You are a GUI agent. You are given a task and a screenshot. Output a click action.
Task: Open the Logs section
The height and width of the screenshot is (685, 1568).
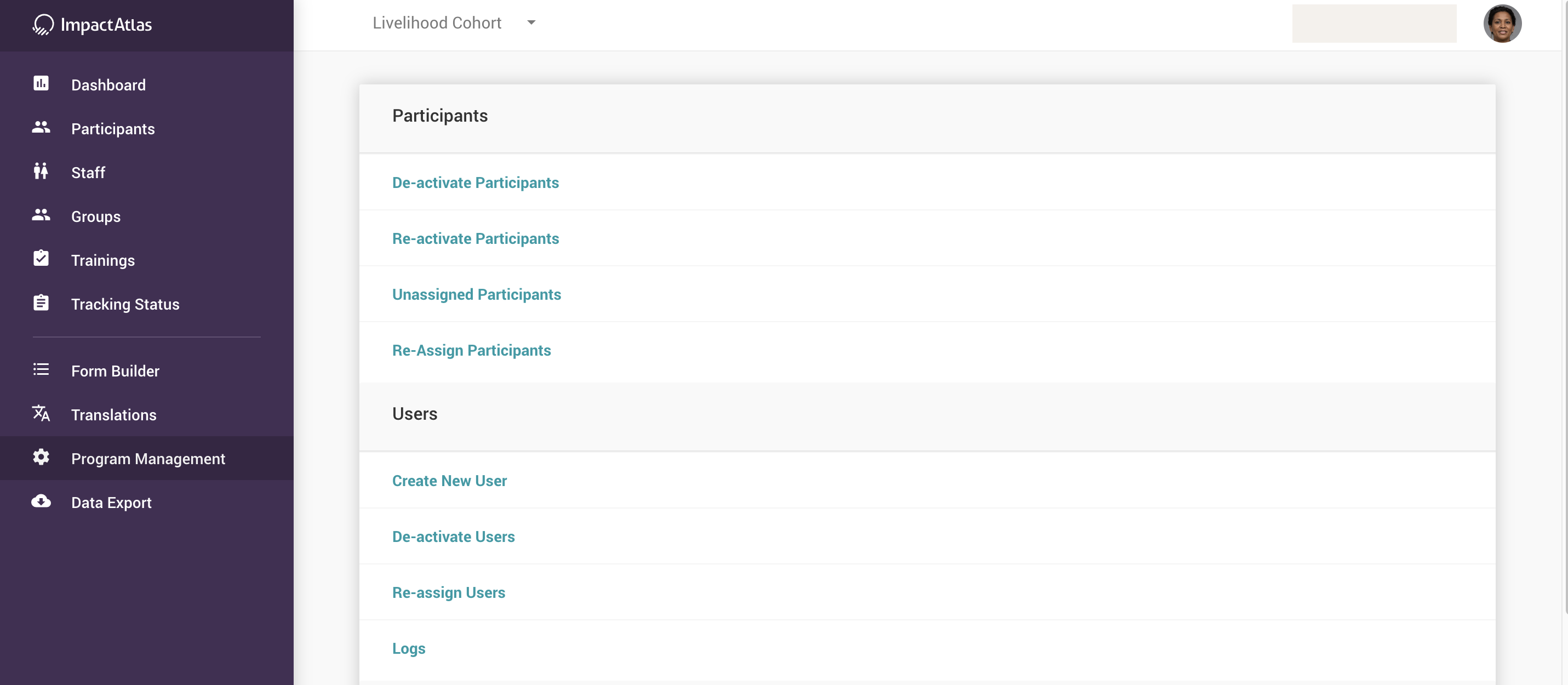tap(408, 648)
